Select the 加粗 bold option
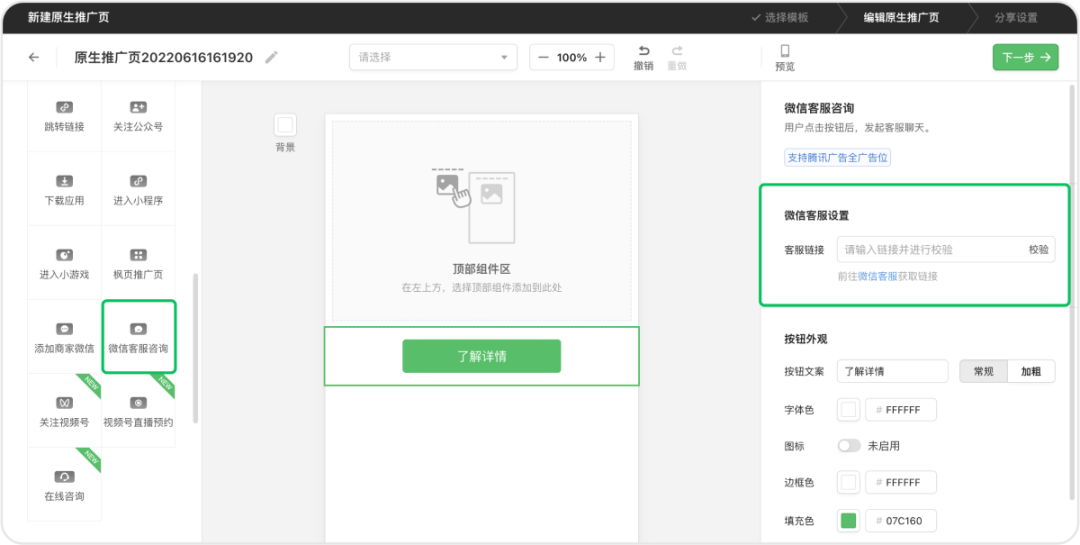 [1031, 371]
